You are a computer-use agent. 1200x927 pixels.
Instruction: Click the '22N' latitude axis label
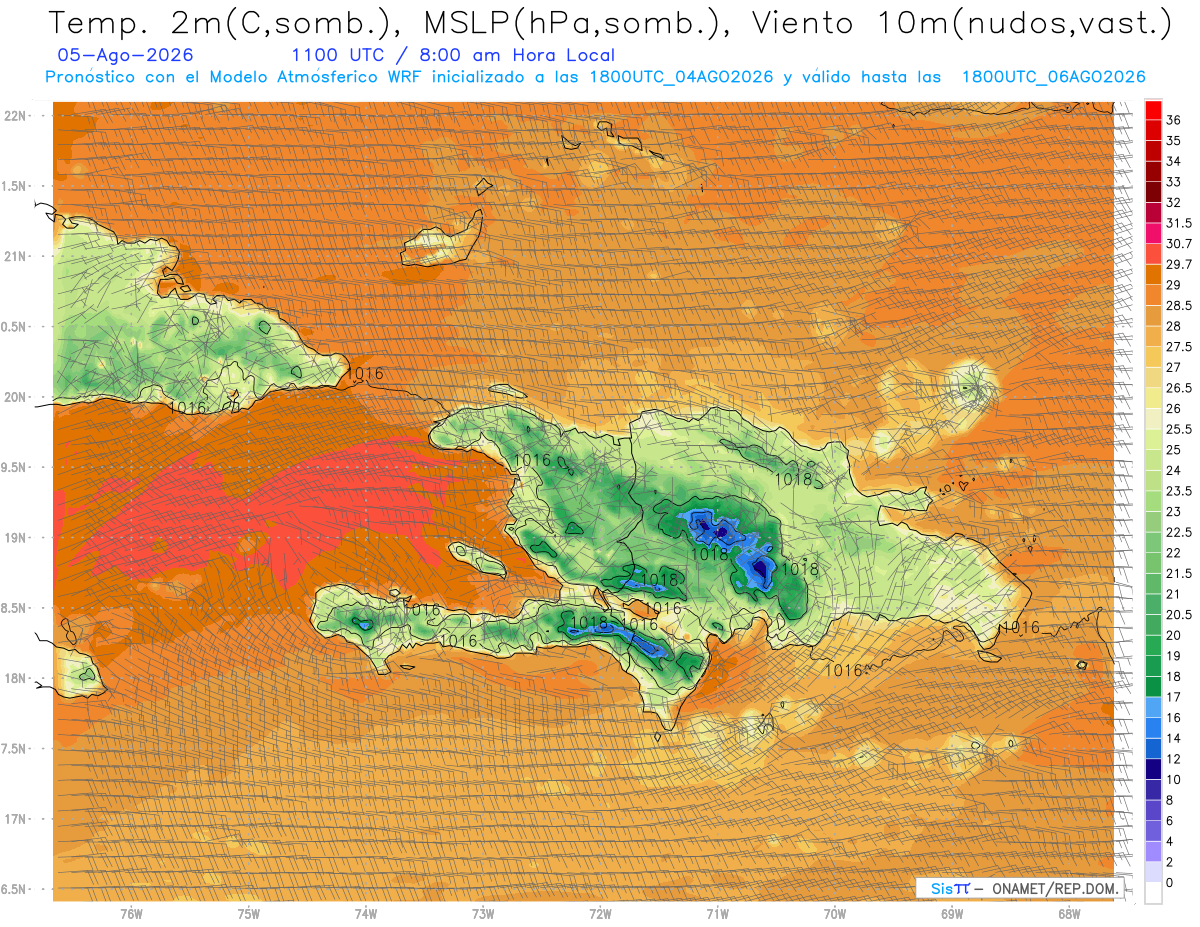click(x=14, y=115)
